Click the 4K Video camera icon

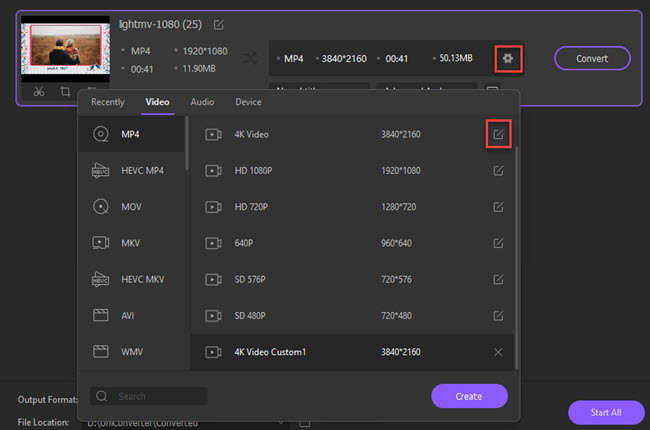[x=213, y=134]
